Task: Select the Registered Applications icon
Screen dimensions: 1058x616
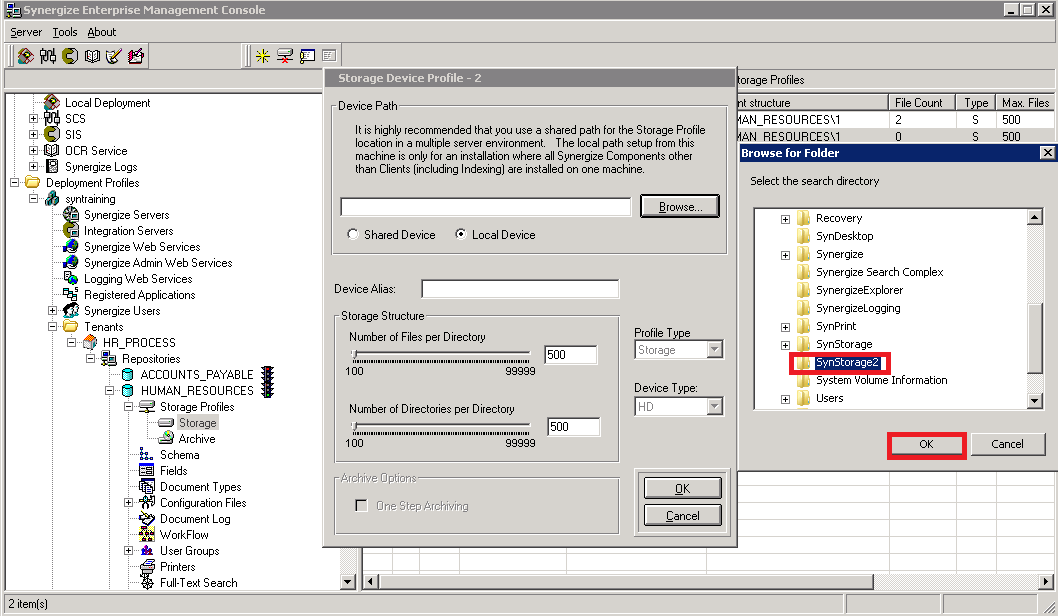Action: coord(71,295)
